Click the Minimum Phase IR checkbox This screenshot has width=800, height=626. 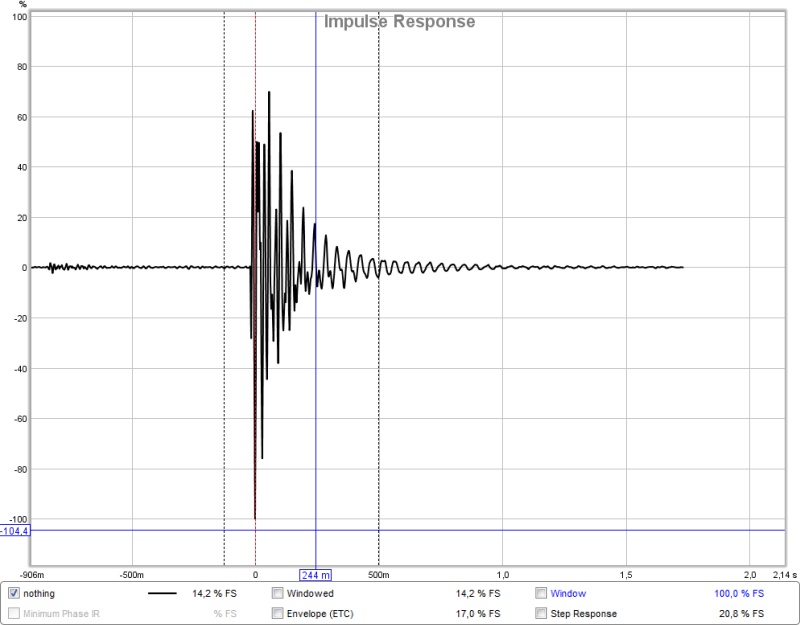14,613
